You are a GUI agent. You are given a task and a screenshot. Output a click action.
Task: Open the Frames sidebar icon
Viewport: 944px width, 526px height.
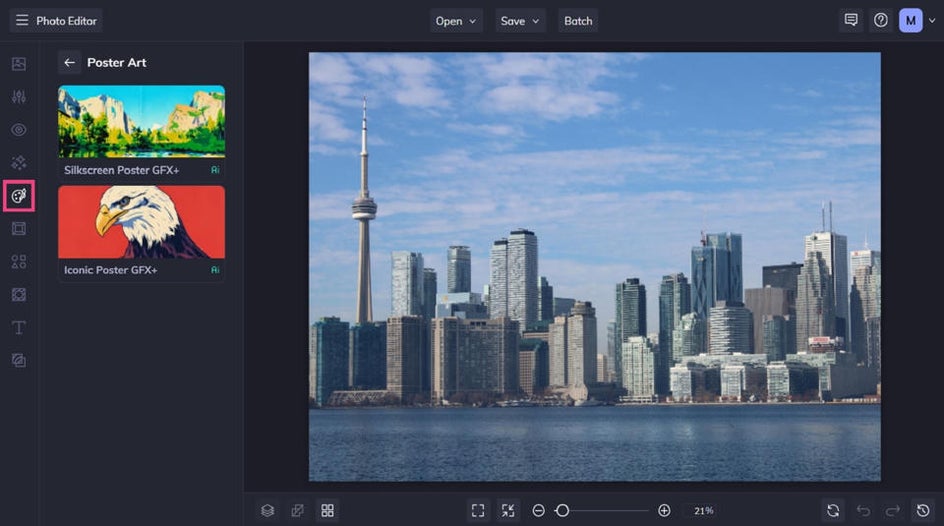coord(19,229)
